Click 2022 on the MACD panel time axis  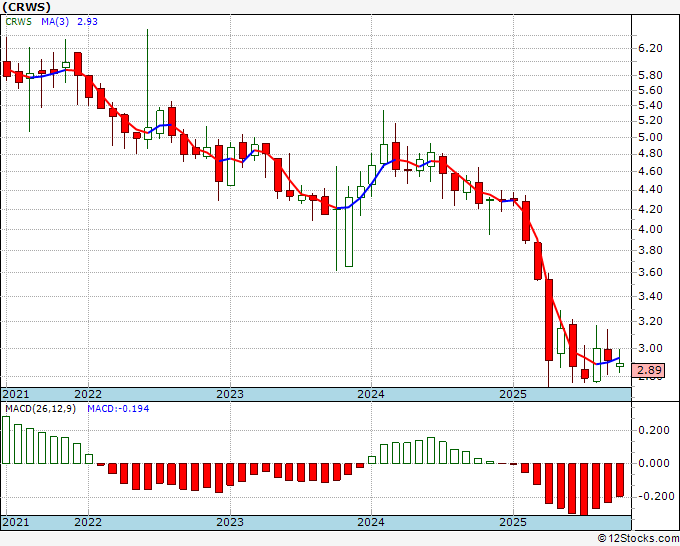pyautogui.click(x=88, y=522)
